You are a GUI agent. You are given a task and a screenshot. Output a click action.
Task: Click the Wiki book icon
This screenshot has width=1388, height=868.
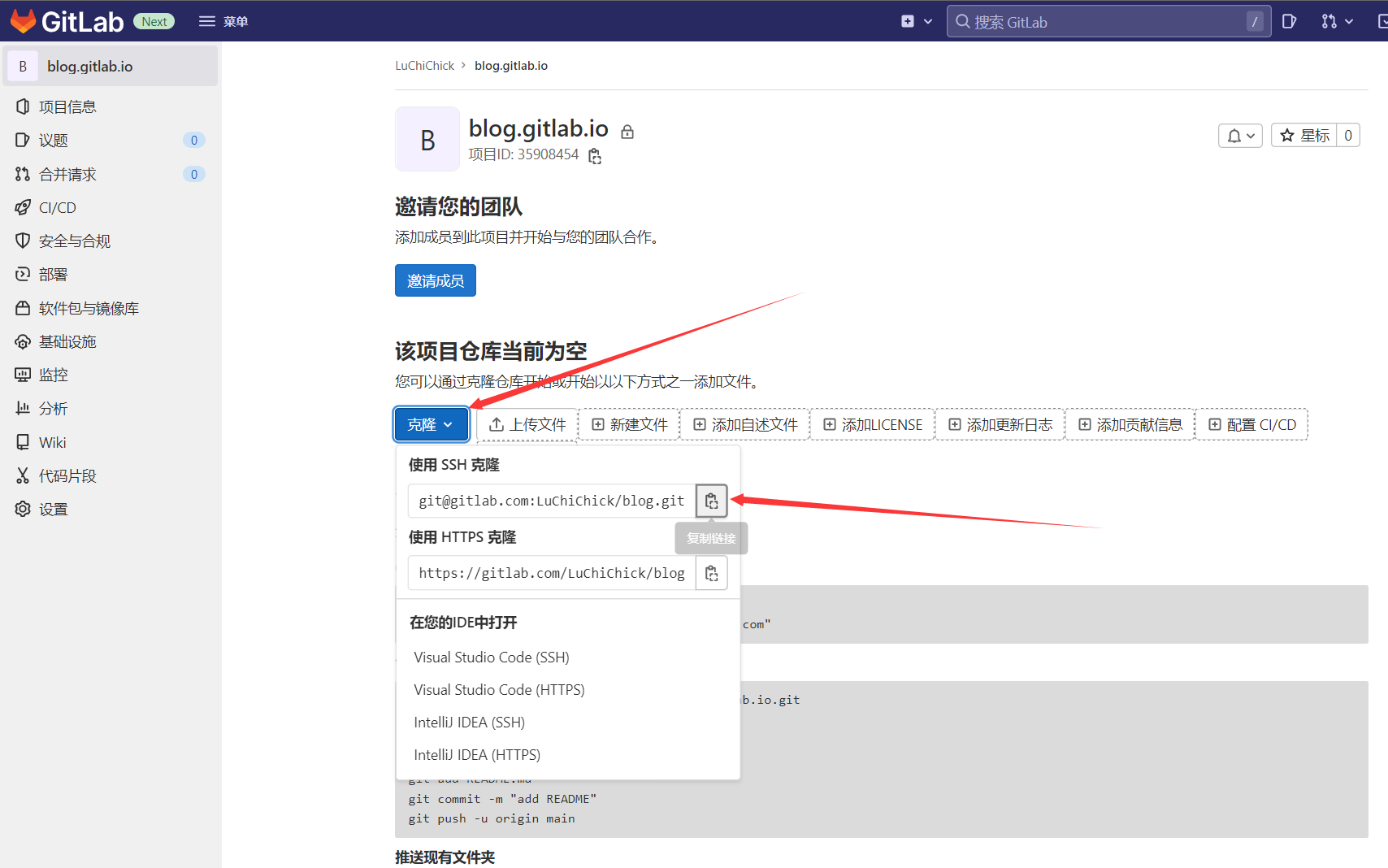23,442
